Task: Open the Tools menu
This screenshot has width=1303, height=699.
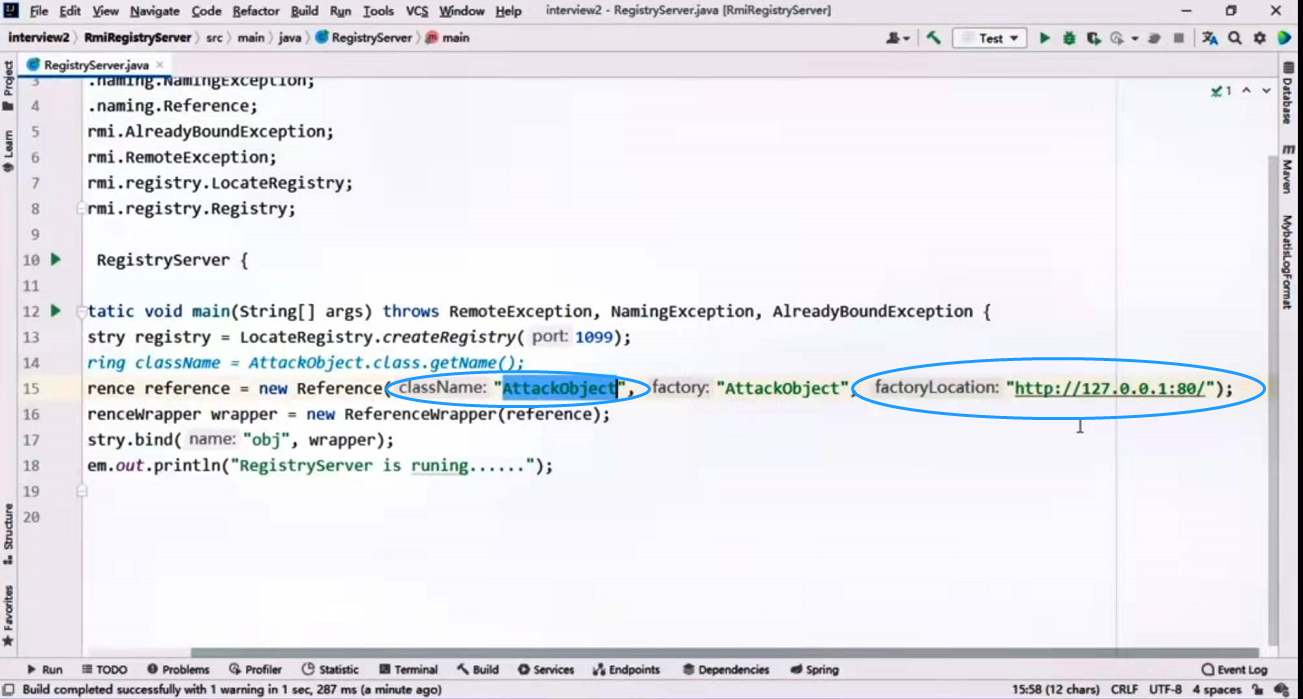Action: click(378, 11)
